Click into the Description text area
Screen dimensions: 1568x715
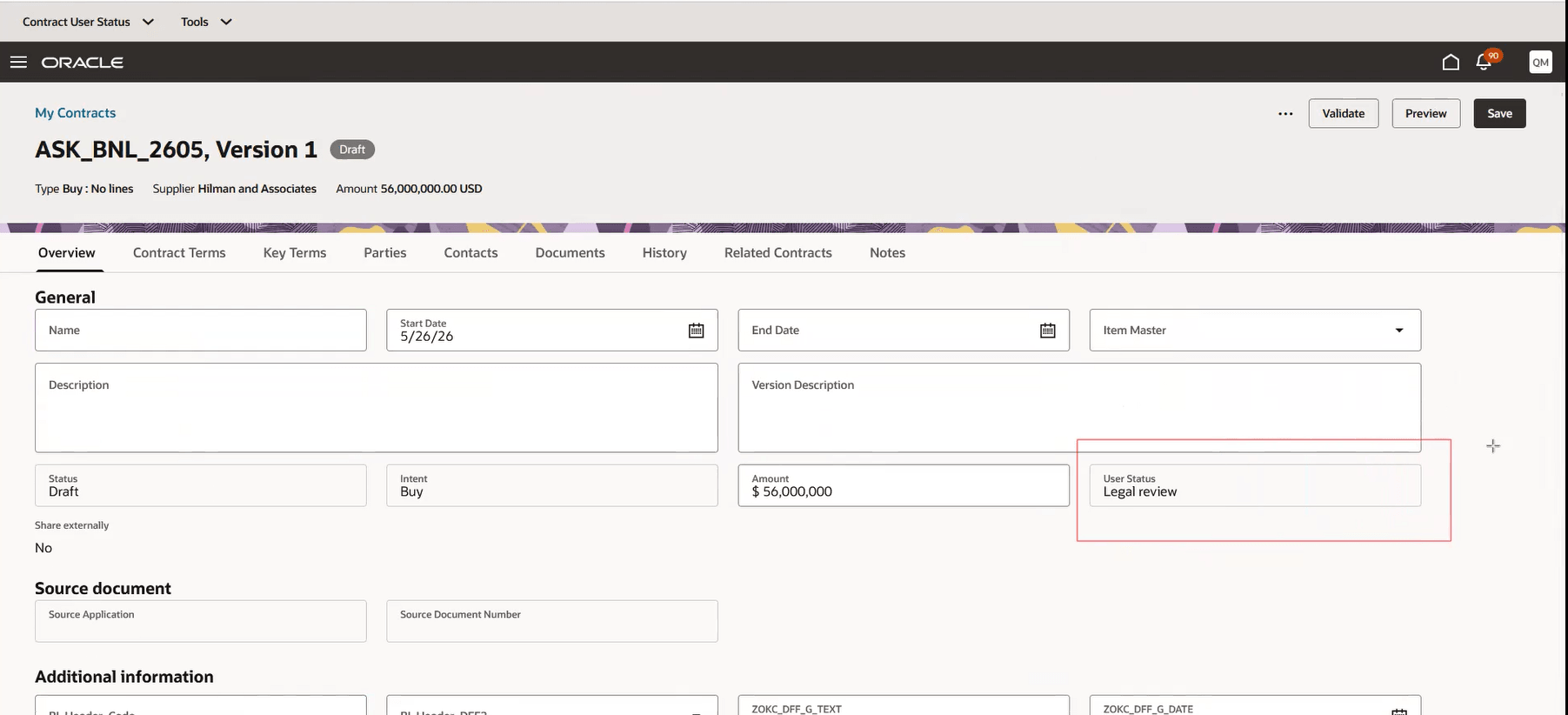377,408
